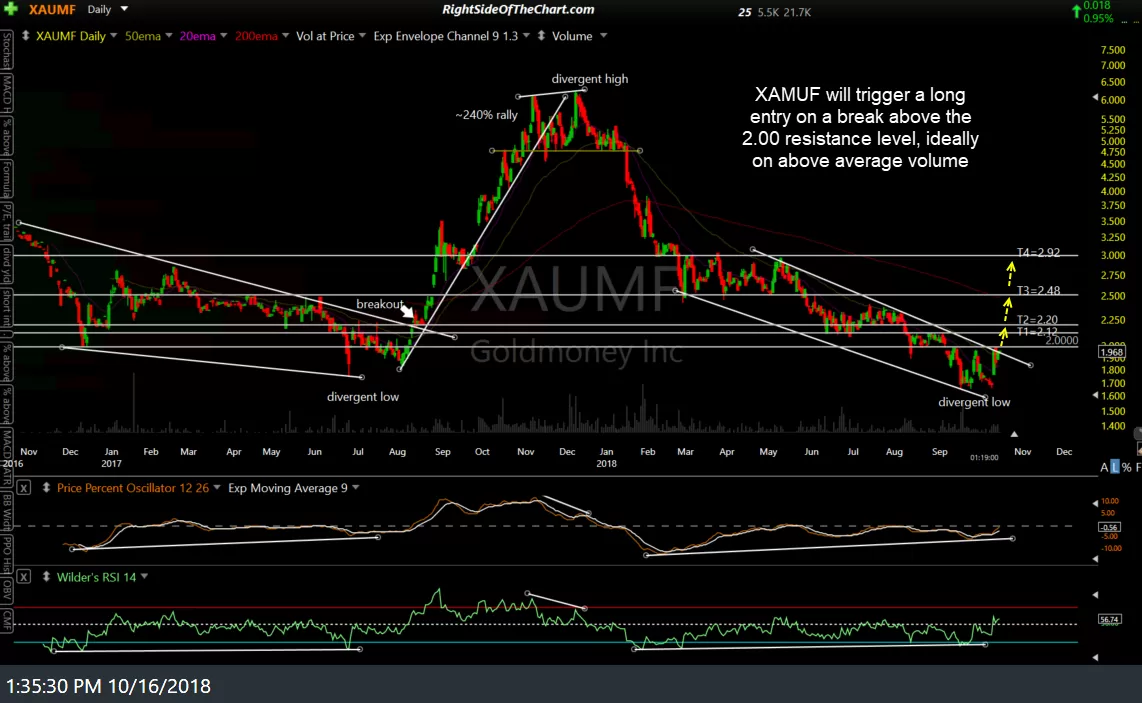Click the Vol at Price indicator label
1142x703 pixels.
tap(325, 36)
